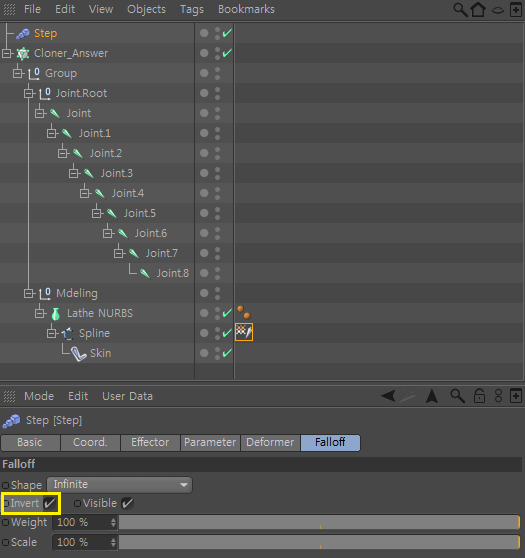Image resolution: width=525 pixels, height=558 pixels.
Task: Click the Joint.1 bone icon
Action: 67,133
